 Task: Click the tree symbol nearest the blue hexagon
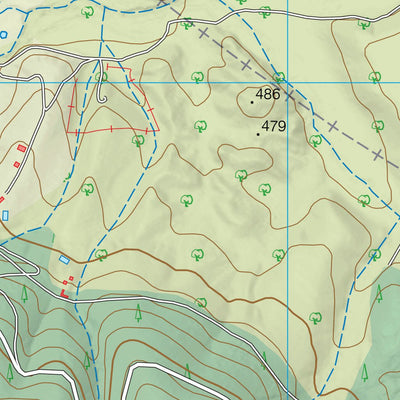click(x=88, y=12)
